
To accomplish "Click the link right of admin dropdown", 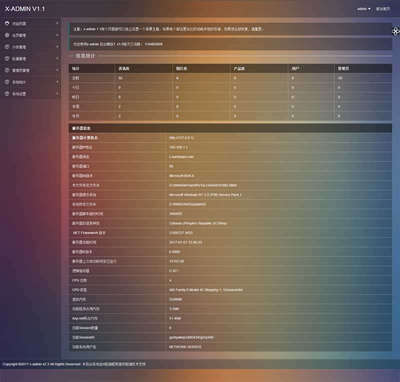I will point(383,9).
